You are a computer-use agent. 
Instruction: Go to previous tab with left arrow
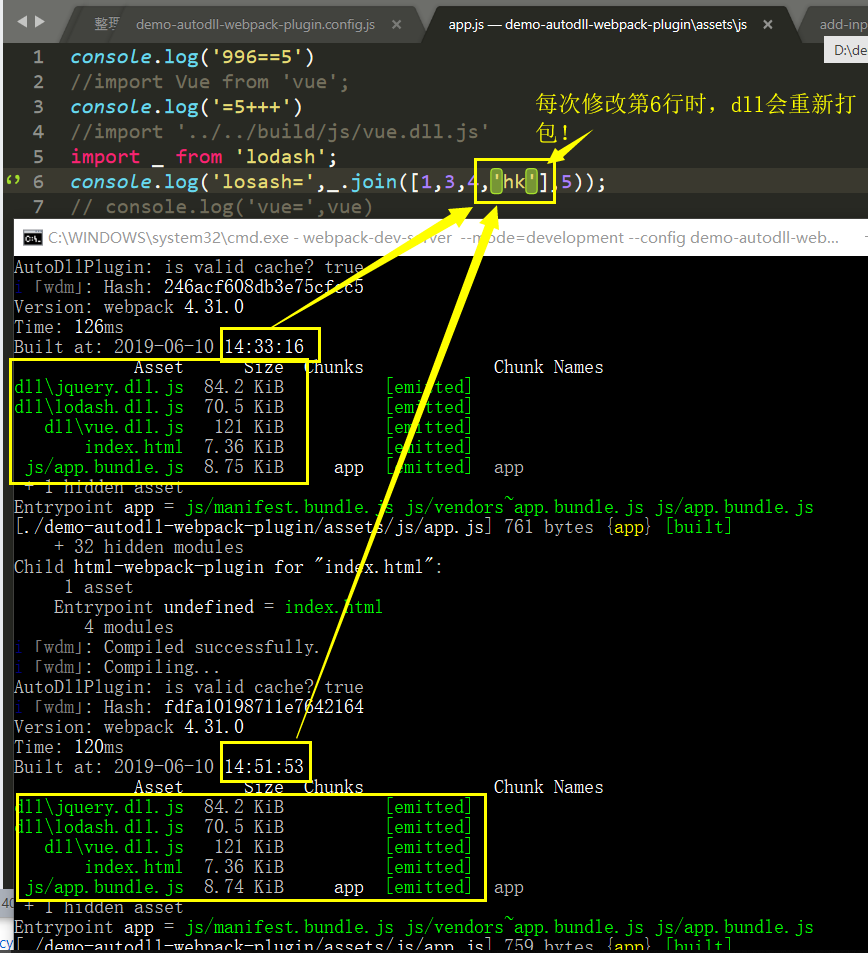[22, 22]
